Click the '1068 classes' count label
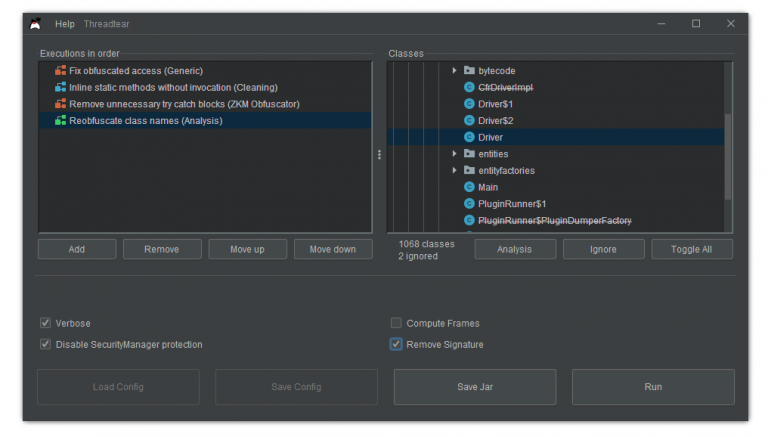 coord(426,243)
